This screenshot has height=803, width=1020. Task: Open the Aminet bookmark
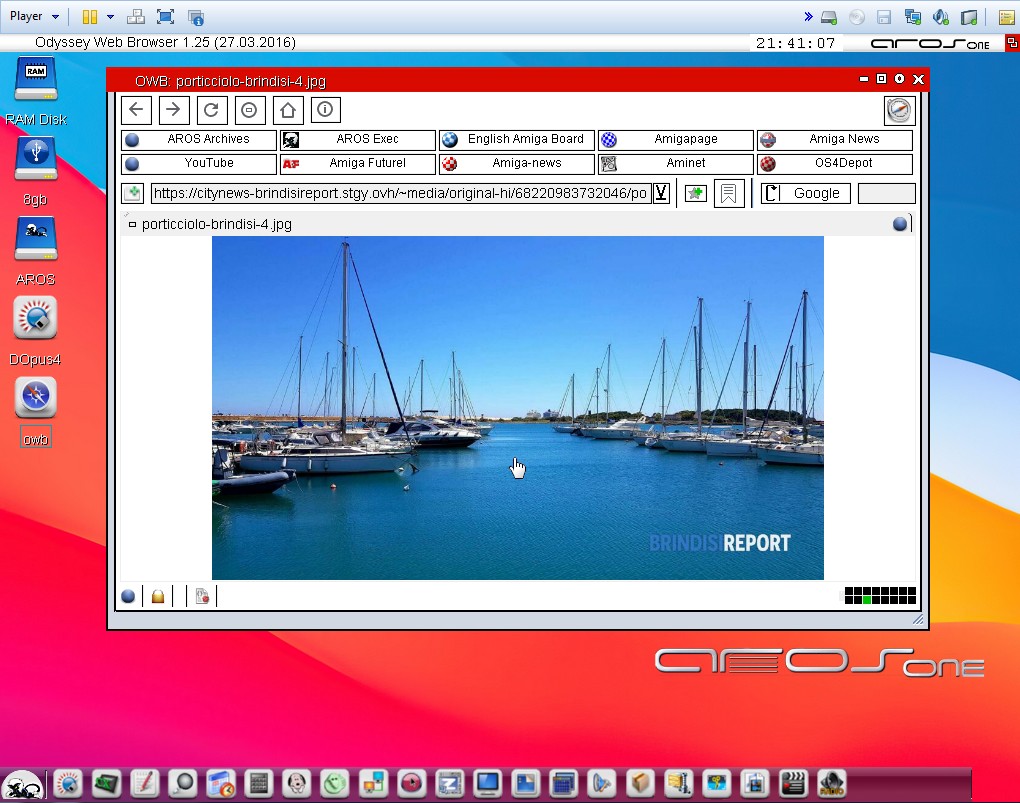(676, 164)
